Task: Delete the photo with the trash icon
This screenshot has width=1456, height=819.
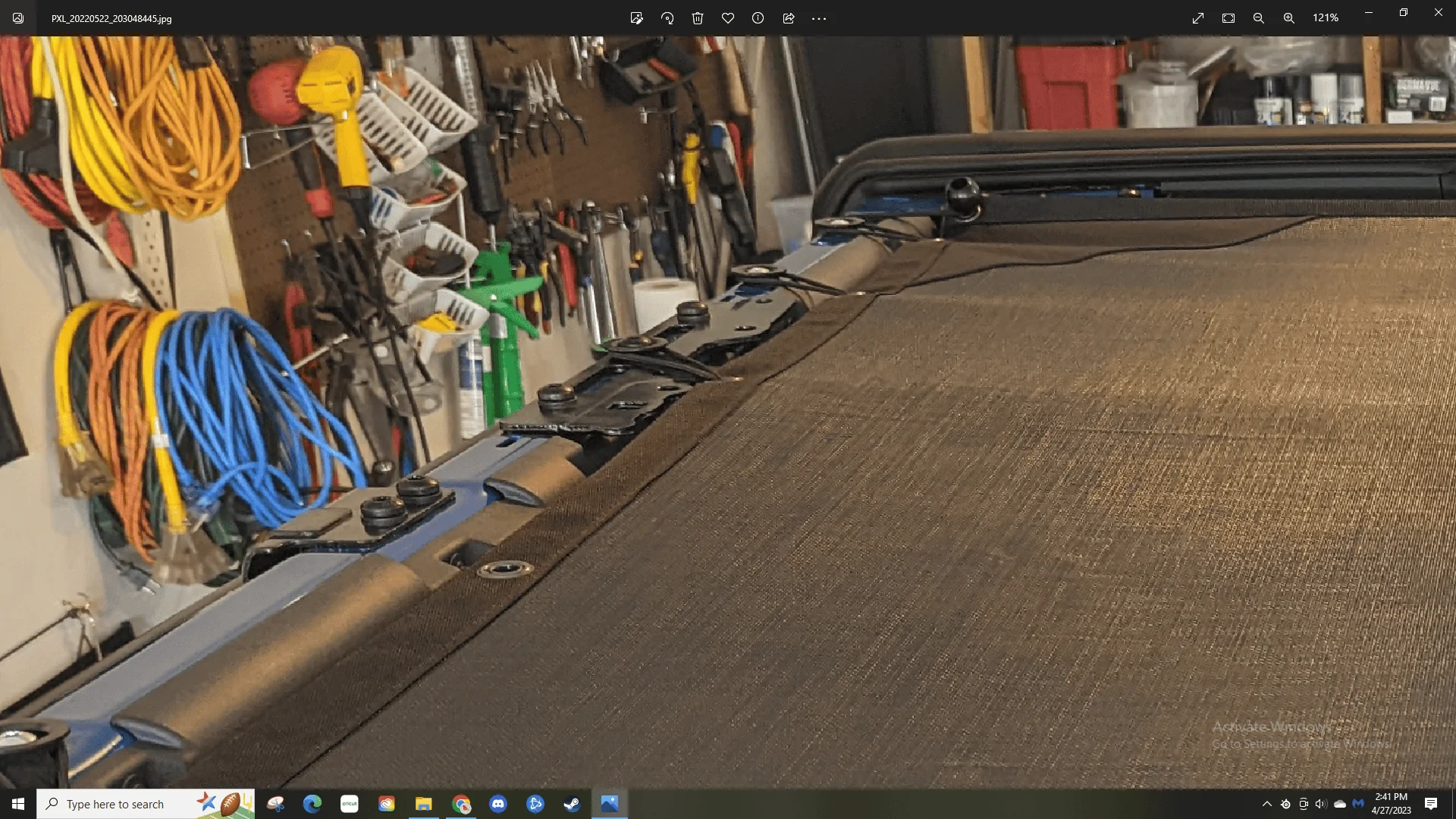Action: (x=698, y=18)
